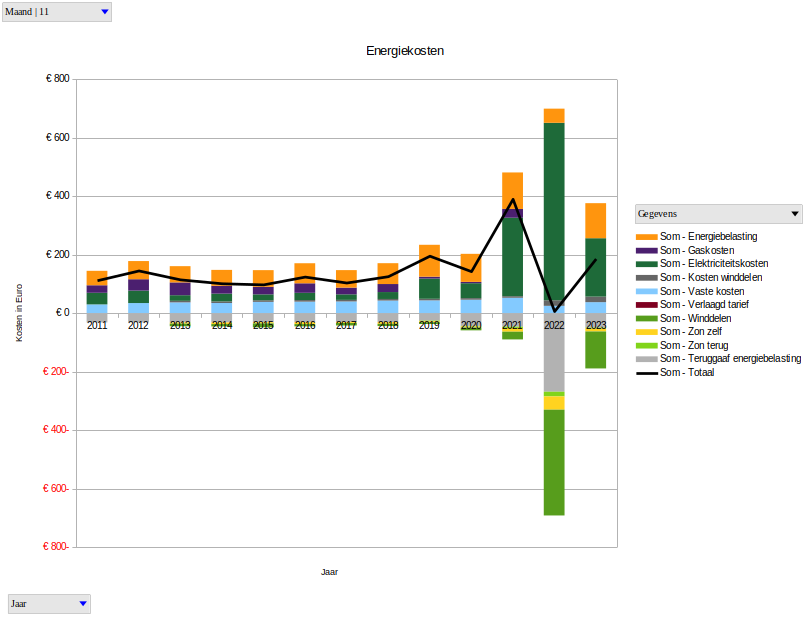Click the orange Energiebelasting legend swatch
This screenshot has width=811, height=617.
pos(646,236)
